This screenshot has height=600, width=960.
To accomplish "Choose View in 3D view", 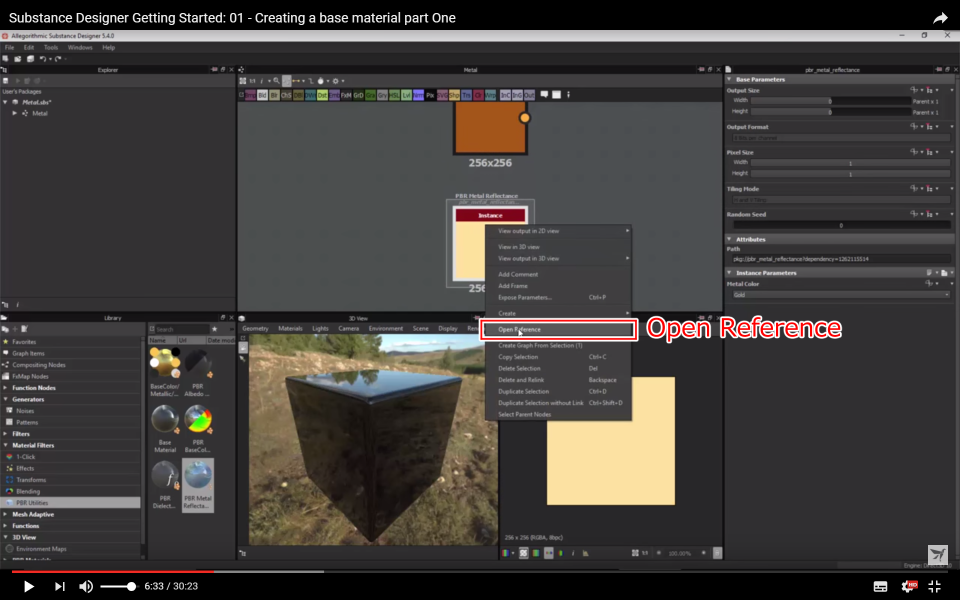I will 558,247.
